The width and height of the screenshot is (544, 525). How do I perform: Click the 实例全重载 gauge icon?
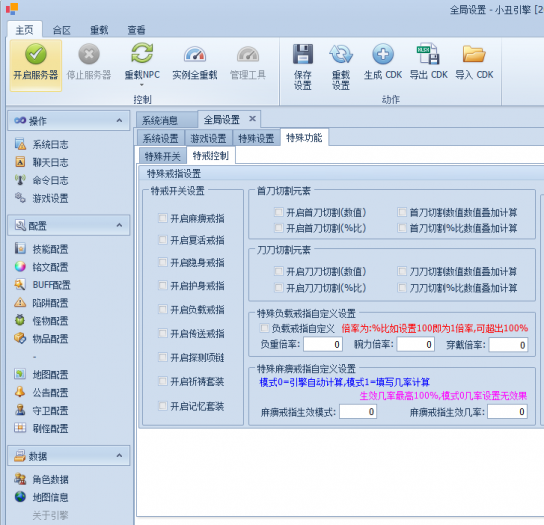(x=195, y=54)
